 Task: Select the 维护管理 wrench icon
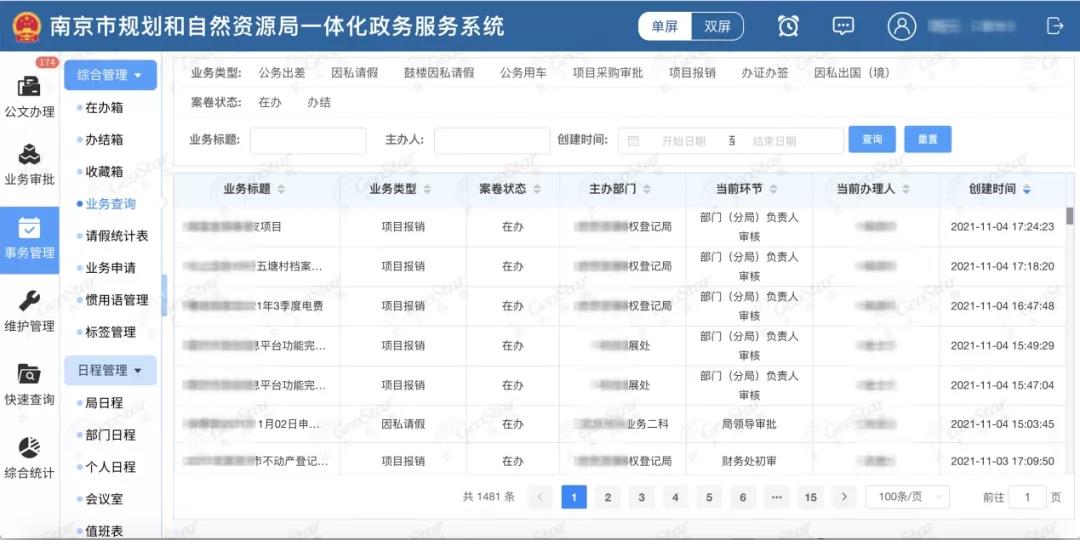tap(29, 309)
